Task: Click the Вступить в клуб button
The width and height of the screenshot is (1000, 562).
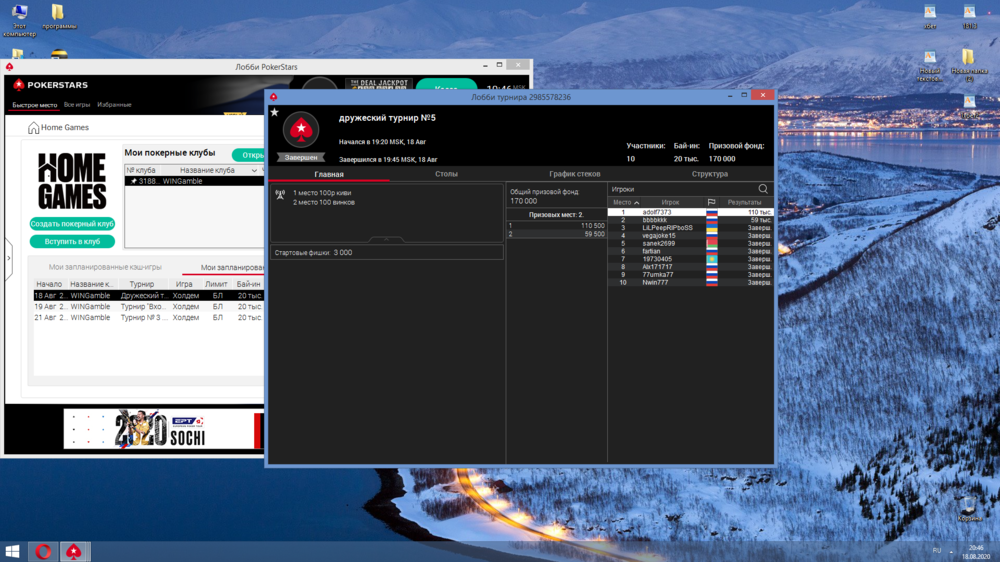Action: click(x=72, y=241)
